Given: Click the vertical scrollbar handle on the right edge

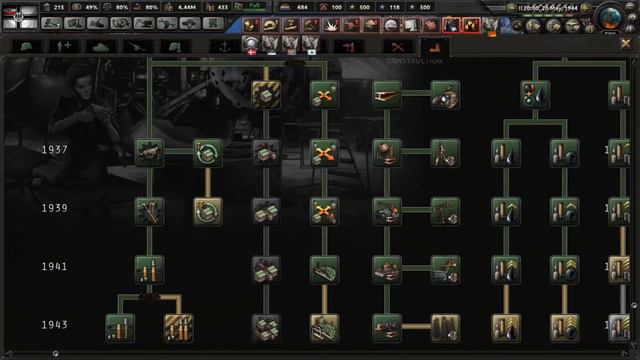Looking at the screenshot, I should (x=633, y=305).
